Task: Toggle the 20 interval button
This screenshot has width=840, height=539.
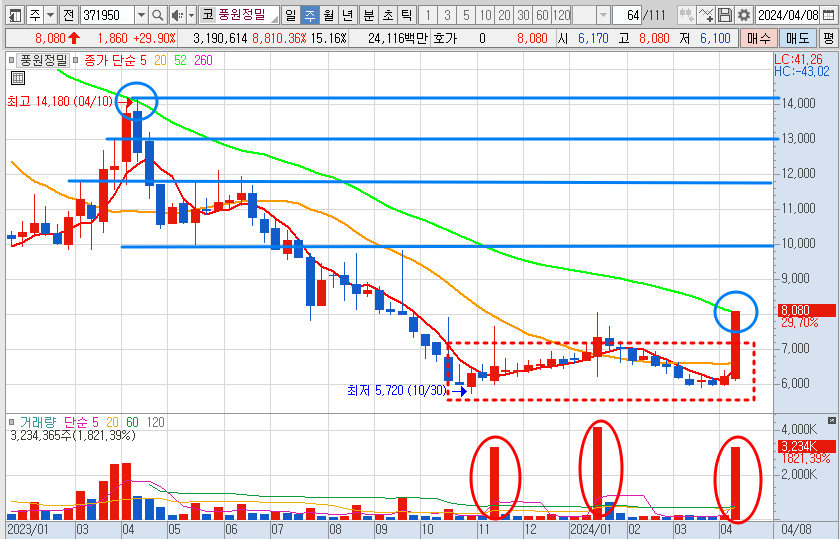Action: pos(505,15)
